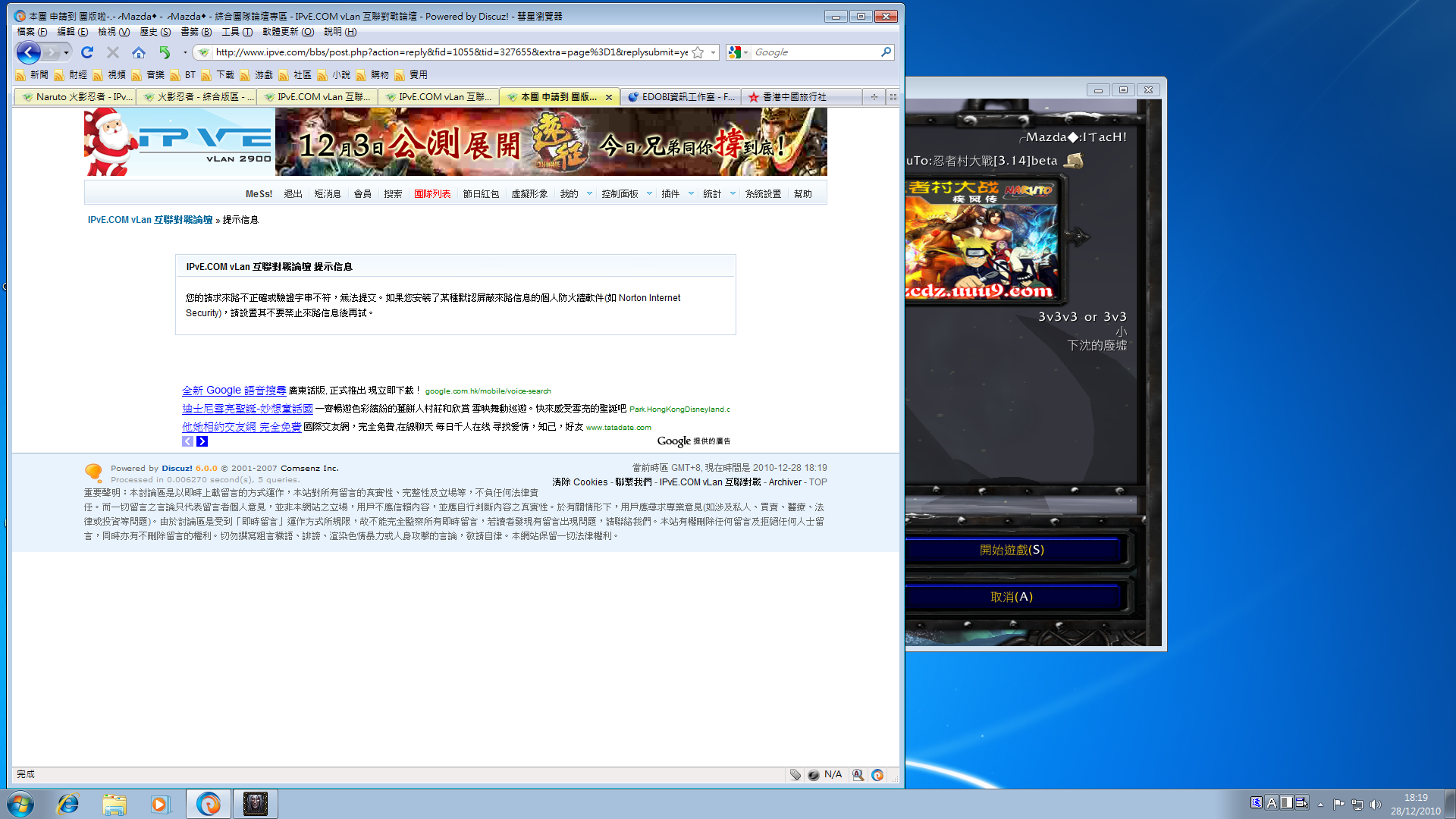Click the search magnifier icon
This screenshot has height=819, width=1456.
tap(886, 52)
